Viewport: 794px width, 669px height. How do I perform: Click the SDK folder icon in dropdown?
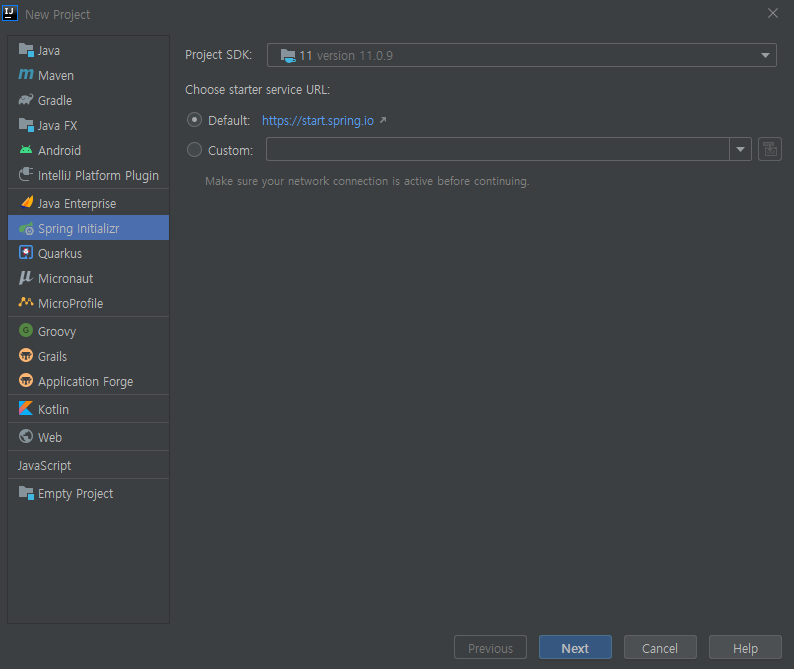(x=288, y=56)
